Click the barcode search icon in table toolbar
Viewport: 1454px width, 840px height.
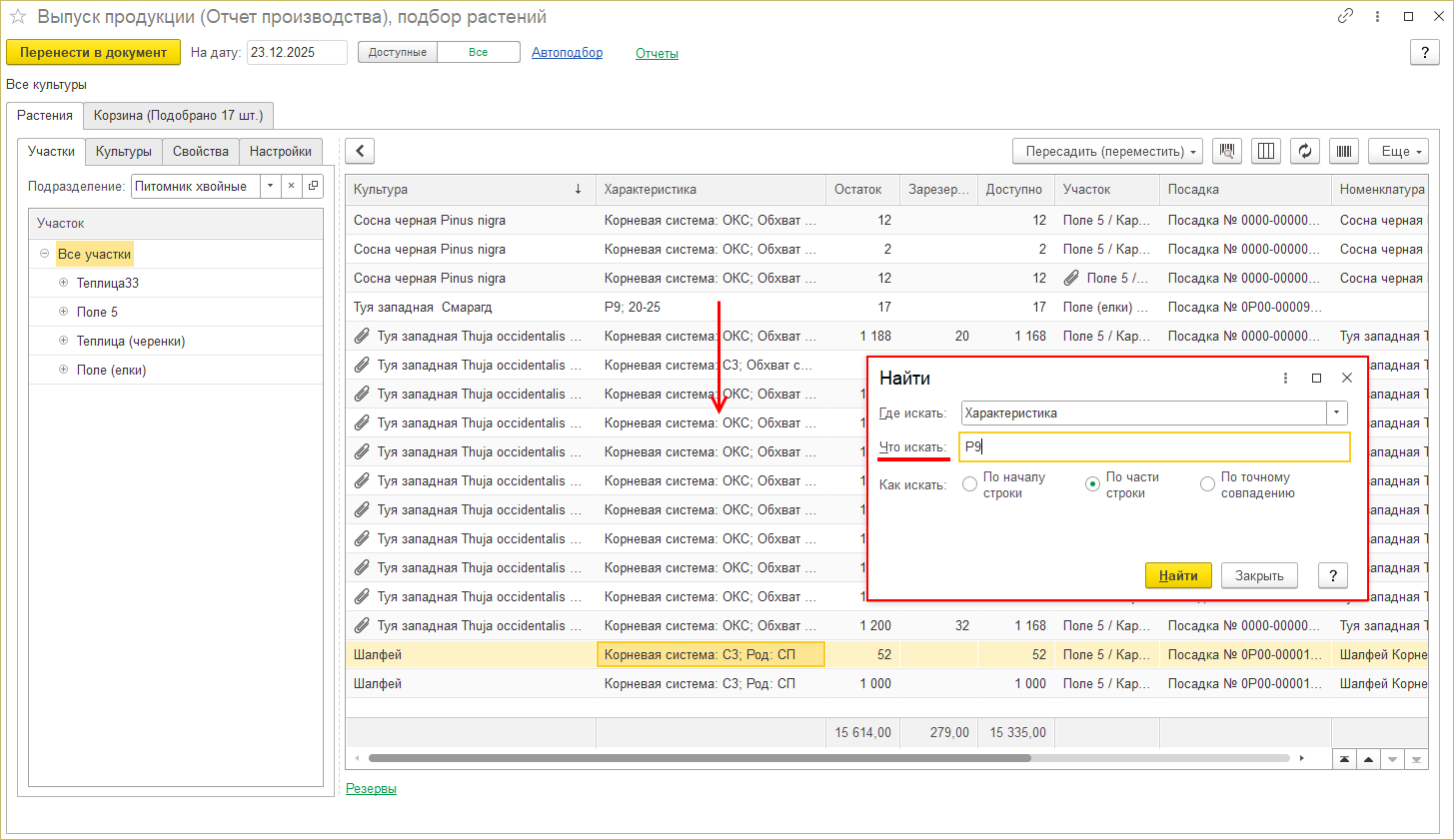coord(1227,152)
